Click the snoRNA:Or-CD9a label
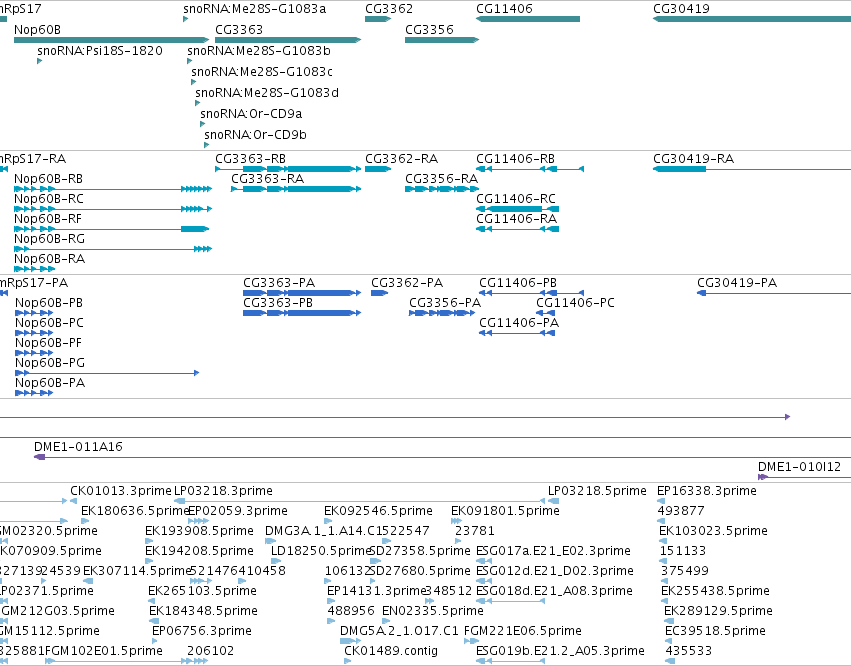The height and width of the screenshot is (666, 851). pyautogui.click(x=251, y=113)
